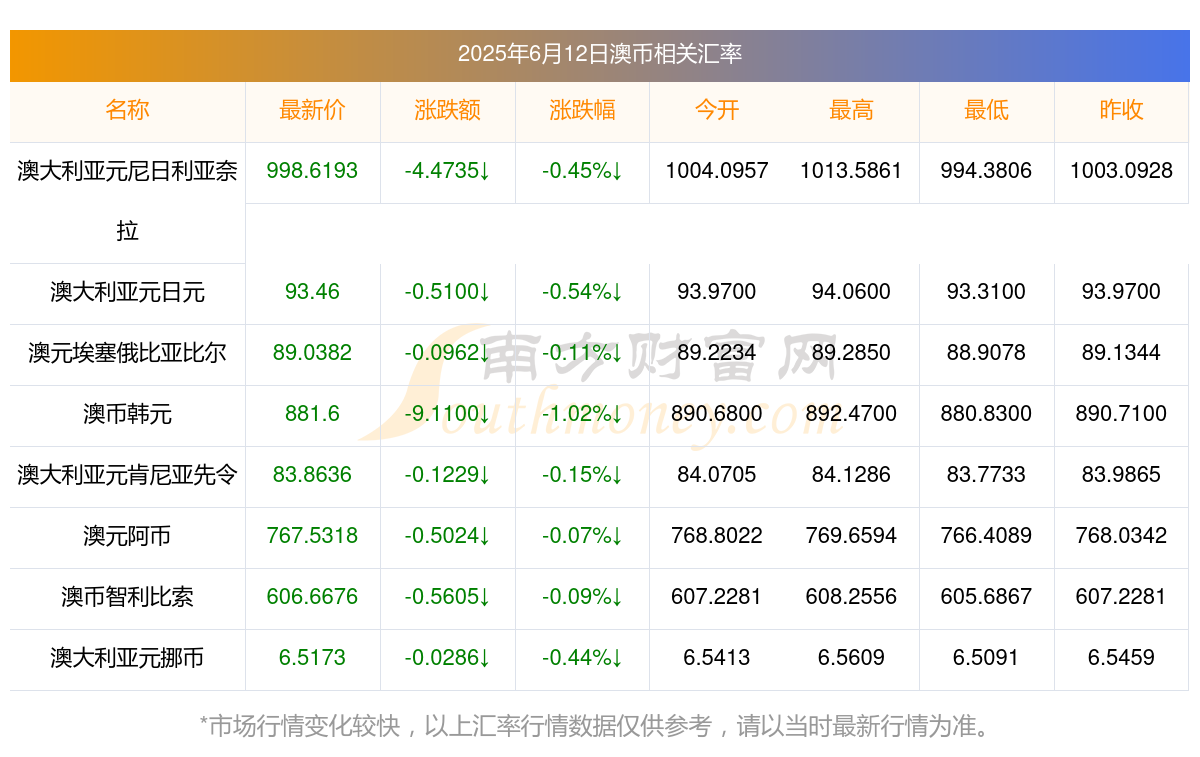Click low value 93.3100
1200x757 pixels.
pos(986,292)
